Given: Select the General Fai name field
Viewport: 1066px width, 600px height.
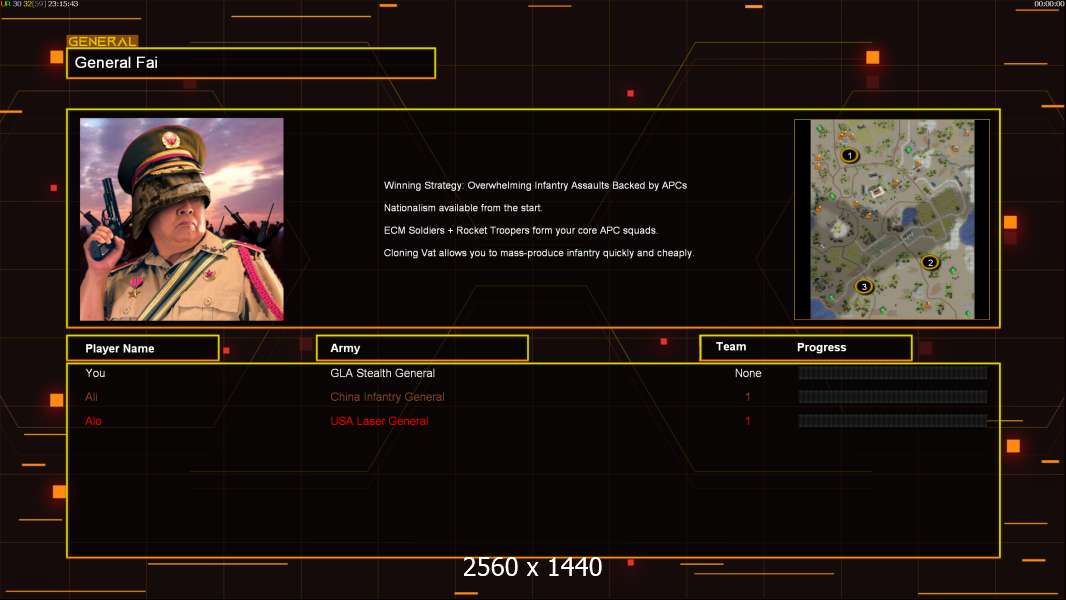Looking at the screenshot, I should pyautogui.click(x=251, y=63).
